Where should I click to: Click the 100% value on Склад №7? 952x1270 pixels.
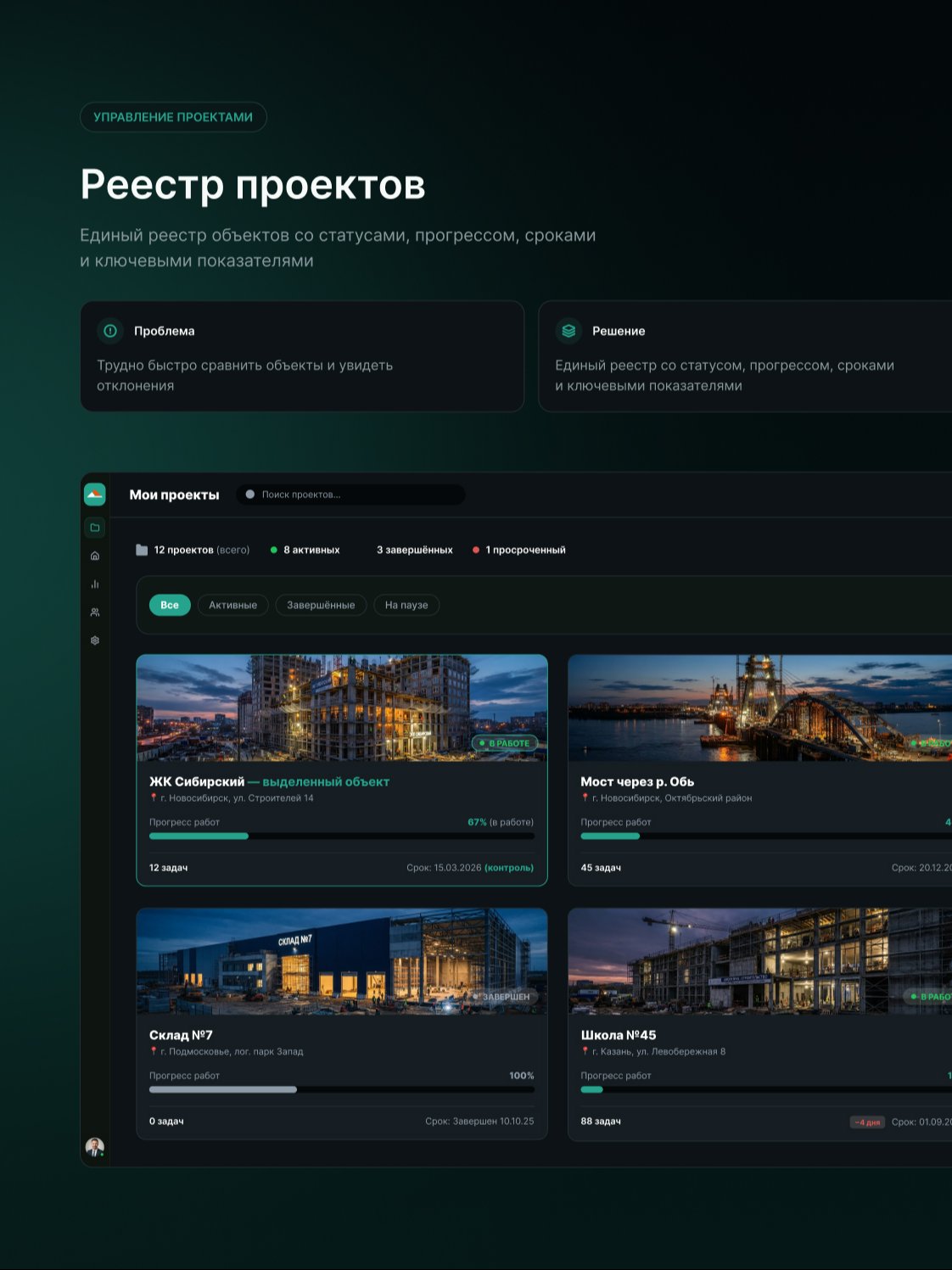pyautogui.click(x=522, y=1076)
